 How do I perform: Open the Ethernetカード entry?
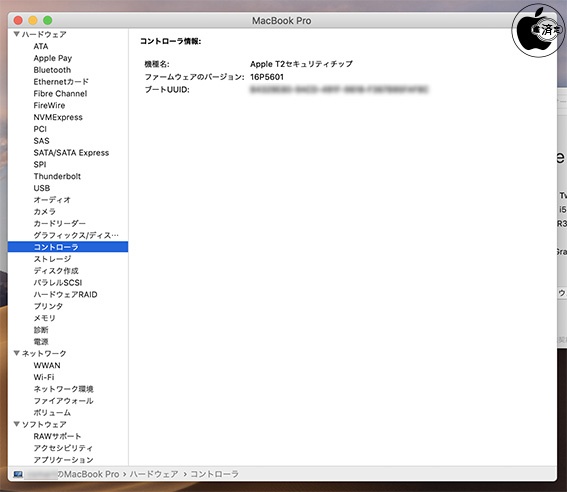pos(61,82)
